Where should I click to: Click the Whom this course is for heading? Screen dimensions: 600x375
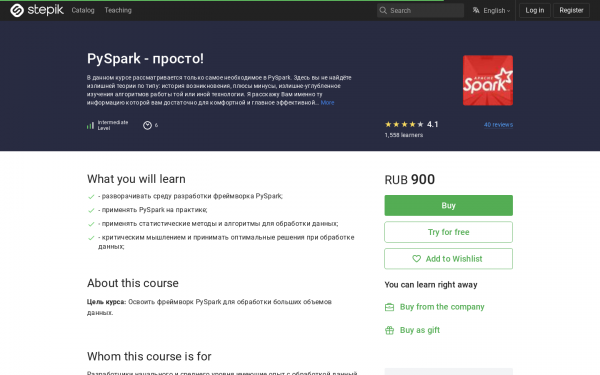pyautogui.click(x=149, y=356)
